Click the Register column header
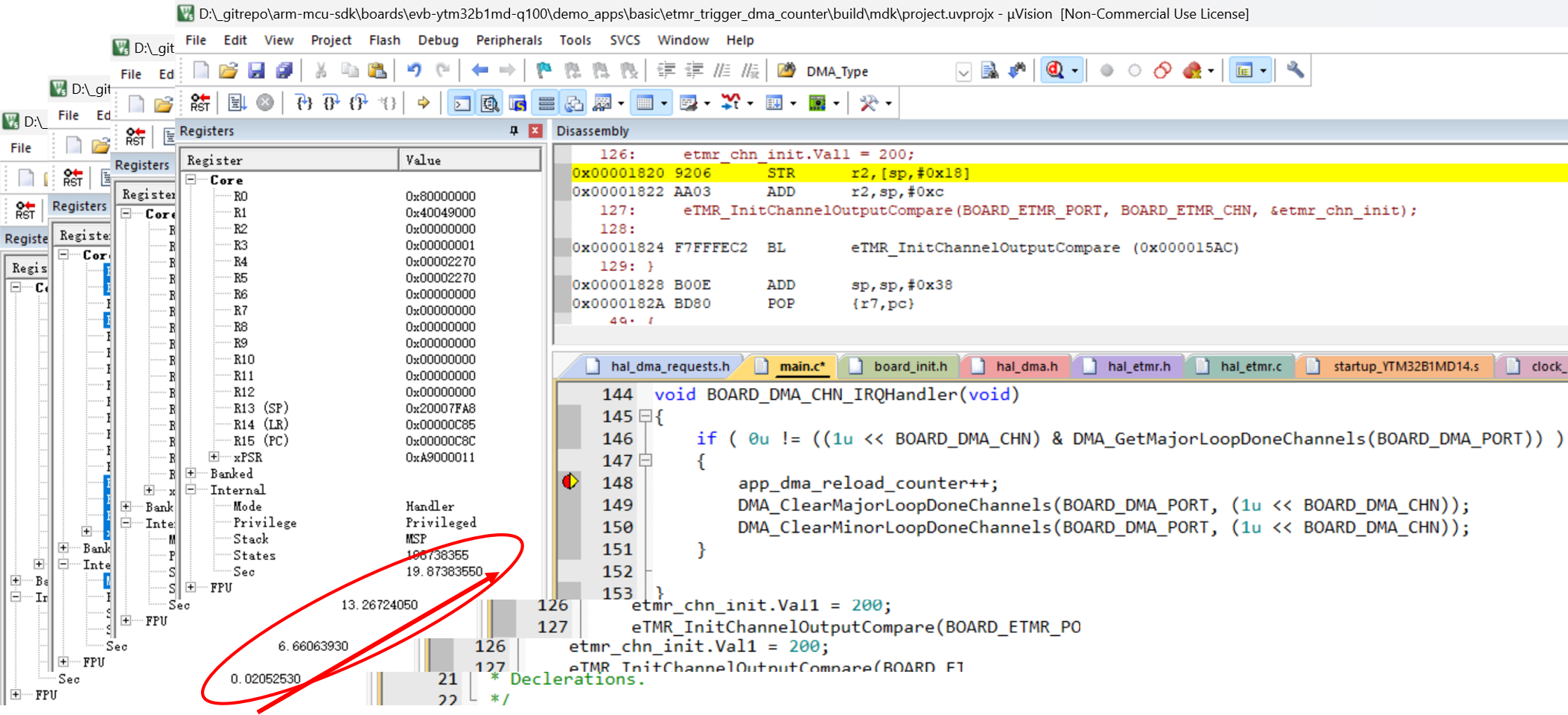This screenshot has height=715, width=1568. click(290, 160)
